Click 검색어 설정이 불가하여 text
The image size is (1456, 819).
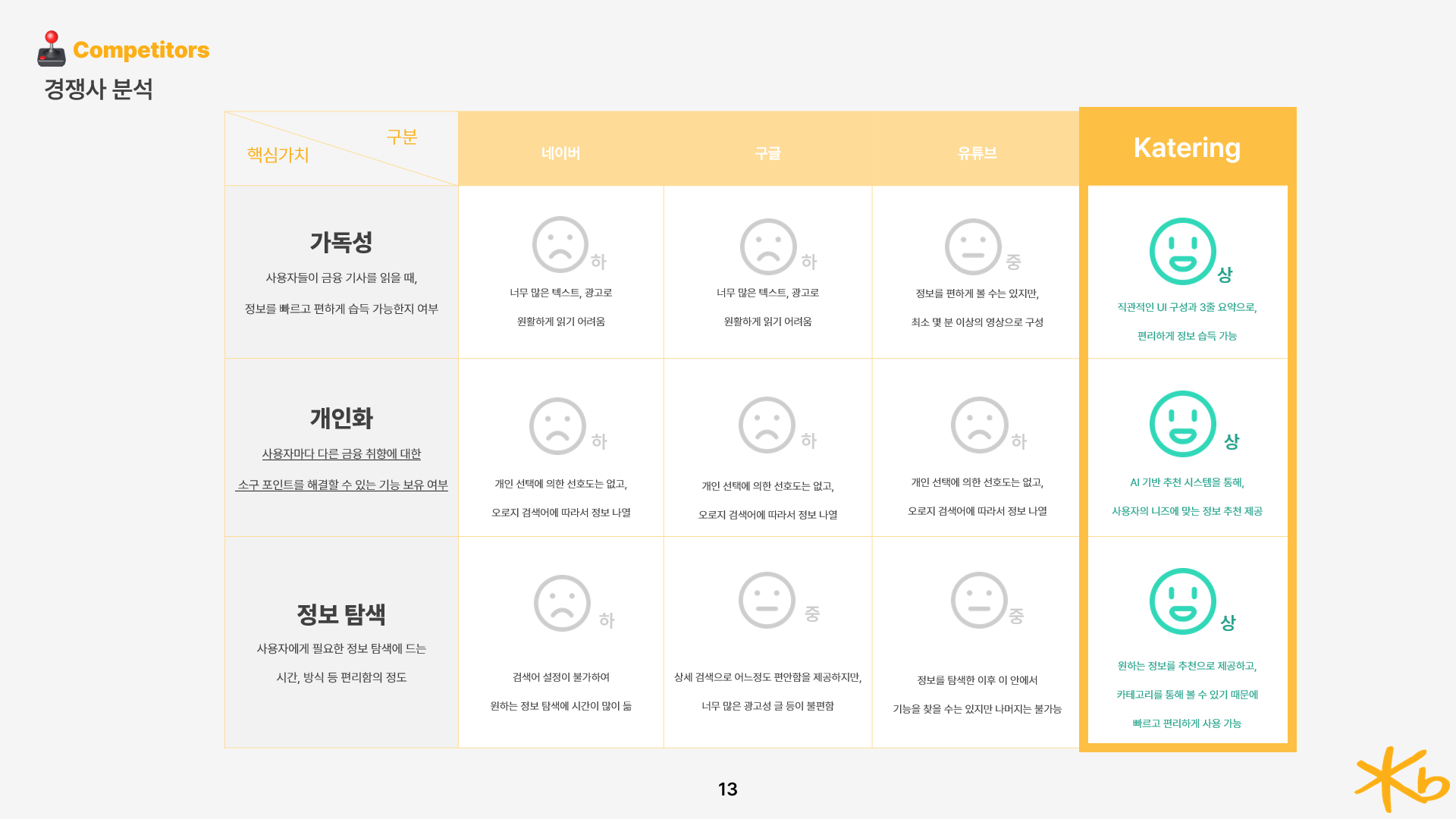pyautogui.click(x=560, y=677)
